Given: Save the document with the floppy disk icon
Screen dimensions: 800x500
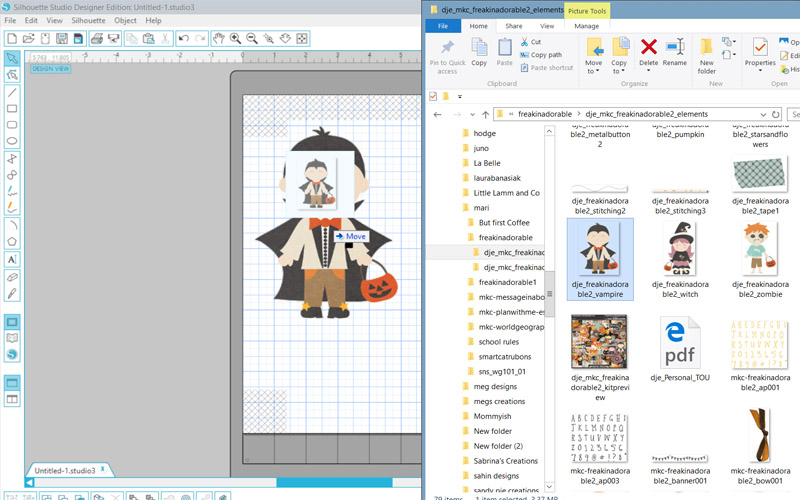Looking at the screenshot, I should point(62,38).
